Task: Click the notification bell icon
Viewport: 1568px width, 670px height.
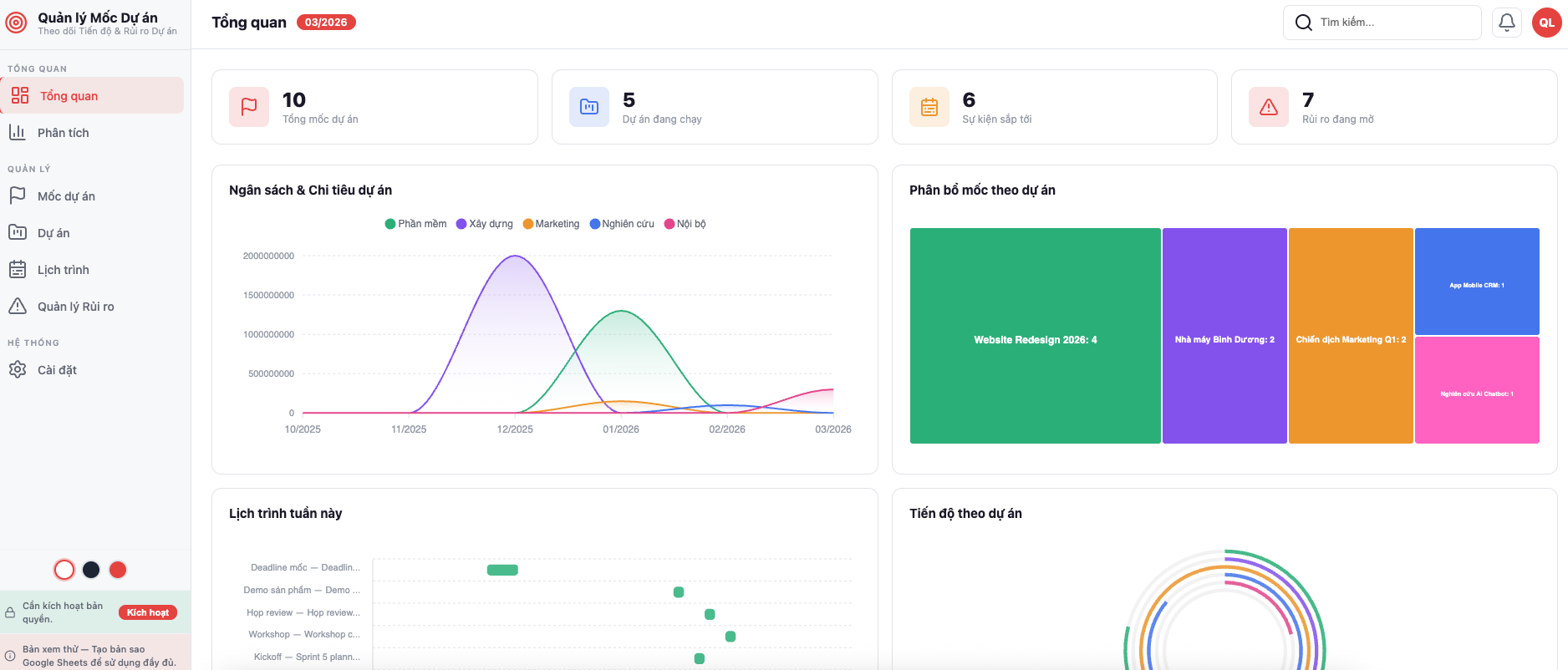Action: click(x=1506, y=23)
